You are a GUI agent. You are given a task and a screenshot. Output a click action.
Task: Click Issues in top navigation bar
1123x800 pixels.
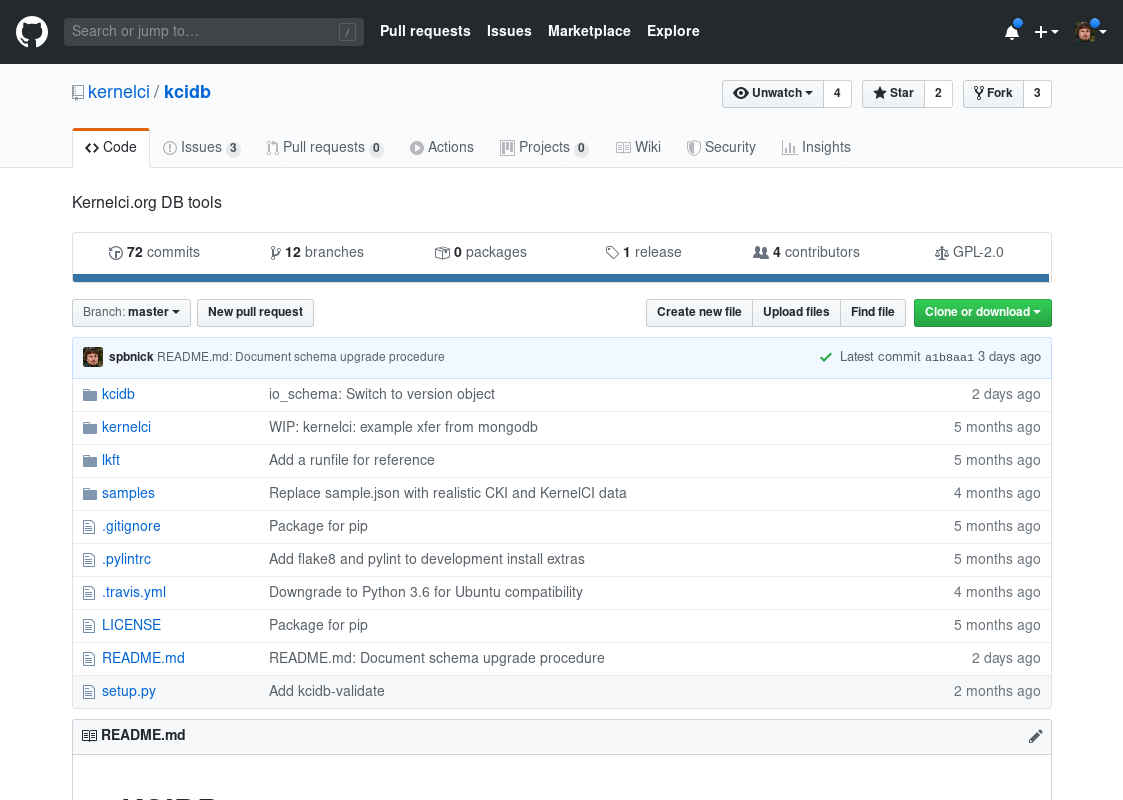click(x=509, y=31)
